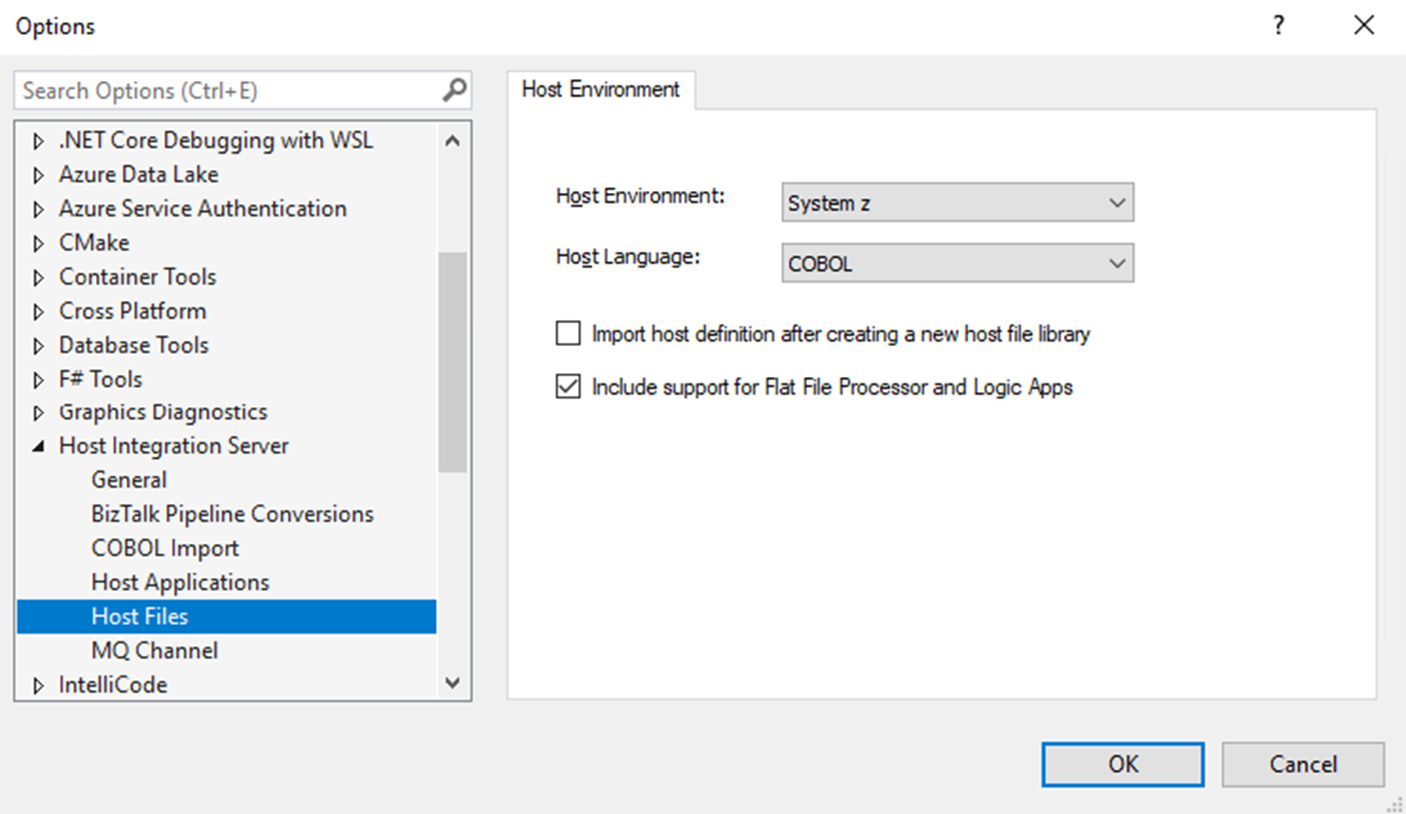Switch to the Host Environment tab

(x=601, y=89)
